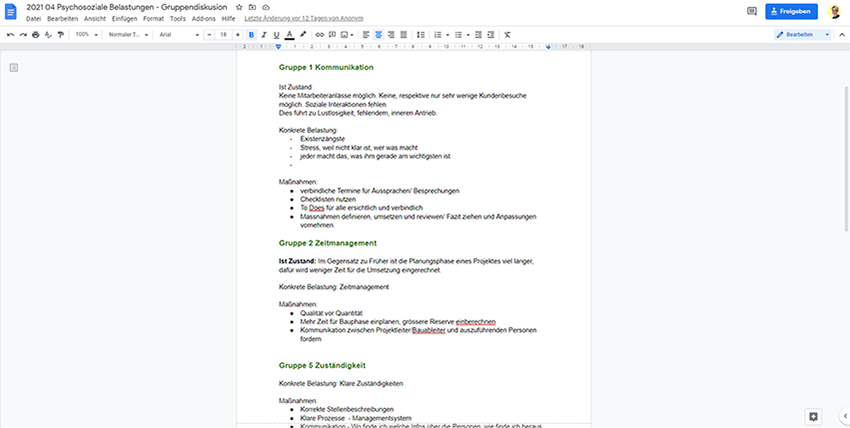Decrease font size with minus button
Image resolution: width=850 pixels, height=428 pixels.
pos(209,35)
